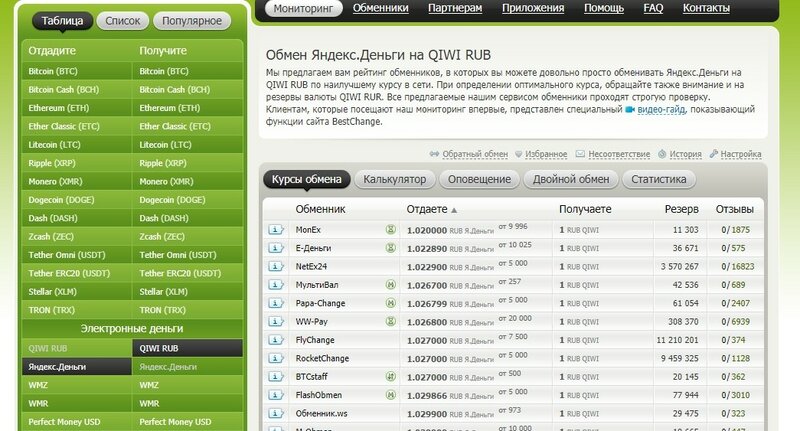Click the green M badge on МультиВал row
Viewport: 800px width, 431px height.
pyautogui.click(x=391, y=284)
